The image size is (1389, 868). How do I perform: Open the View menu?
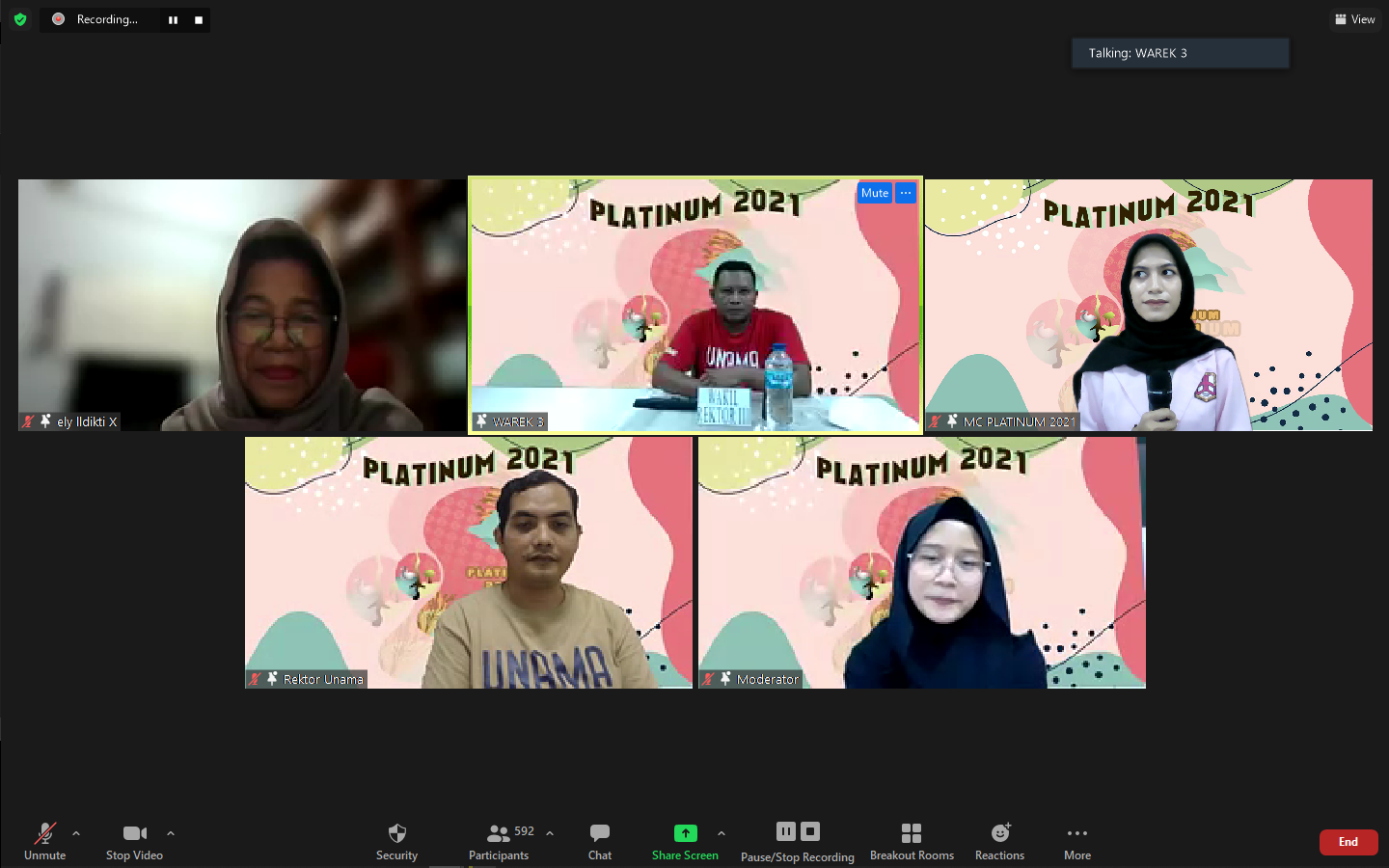click(x=1354, y=19)
